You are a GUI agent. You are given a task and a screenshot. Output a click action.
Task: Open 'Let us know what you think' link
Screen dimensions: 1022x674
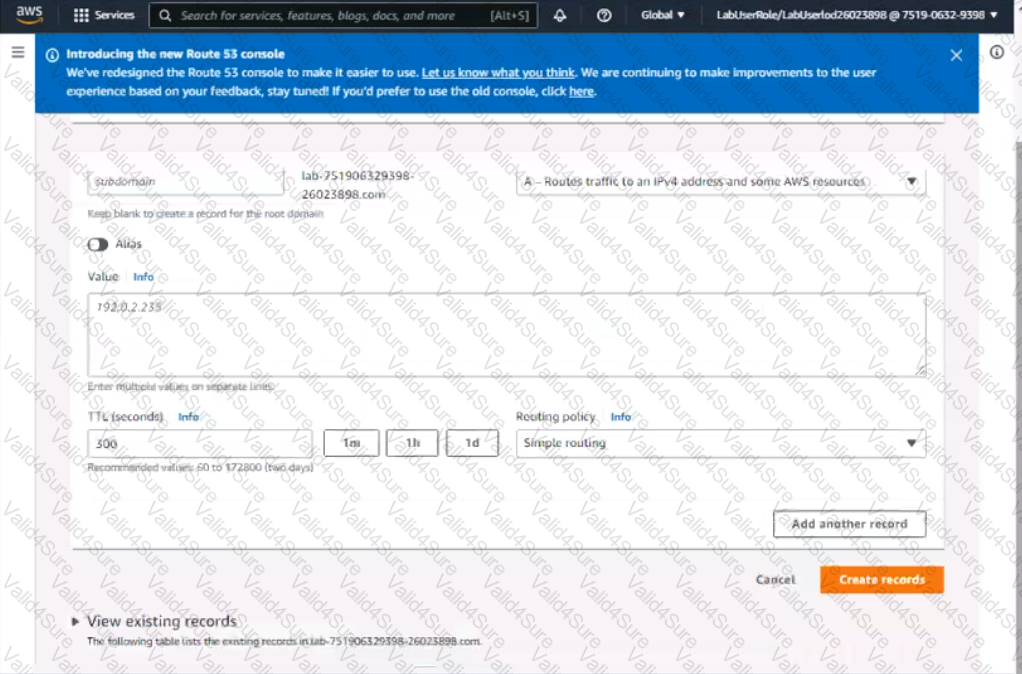(x=498, y=73)
